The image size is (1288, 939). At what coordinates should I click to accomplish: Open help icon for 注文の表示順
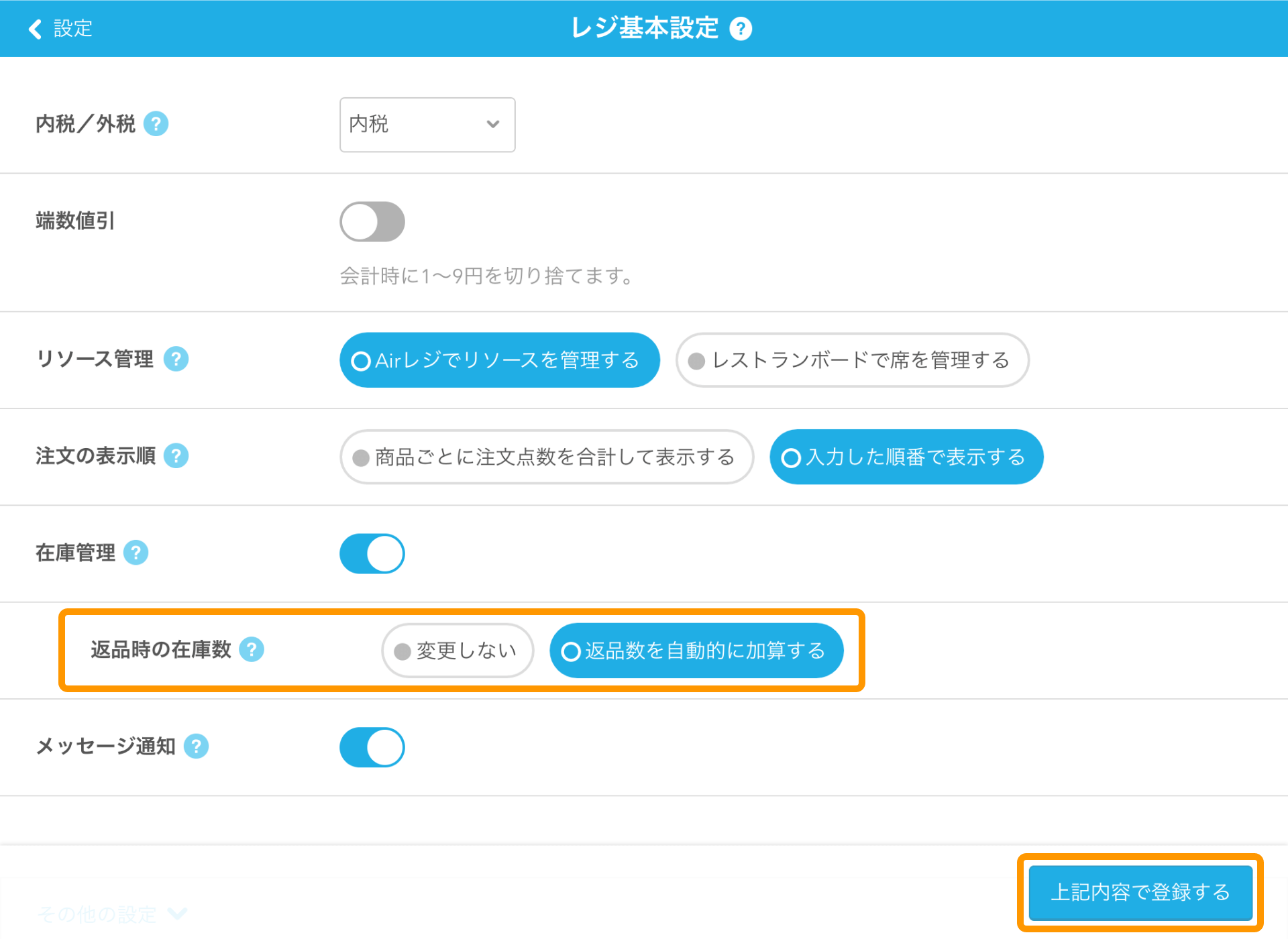coord(176,455)
